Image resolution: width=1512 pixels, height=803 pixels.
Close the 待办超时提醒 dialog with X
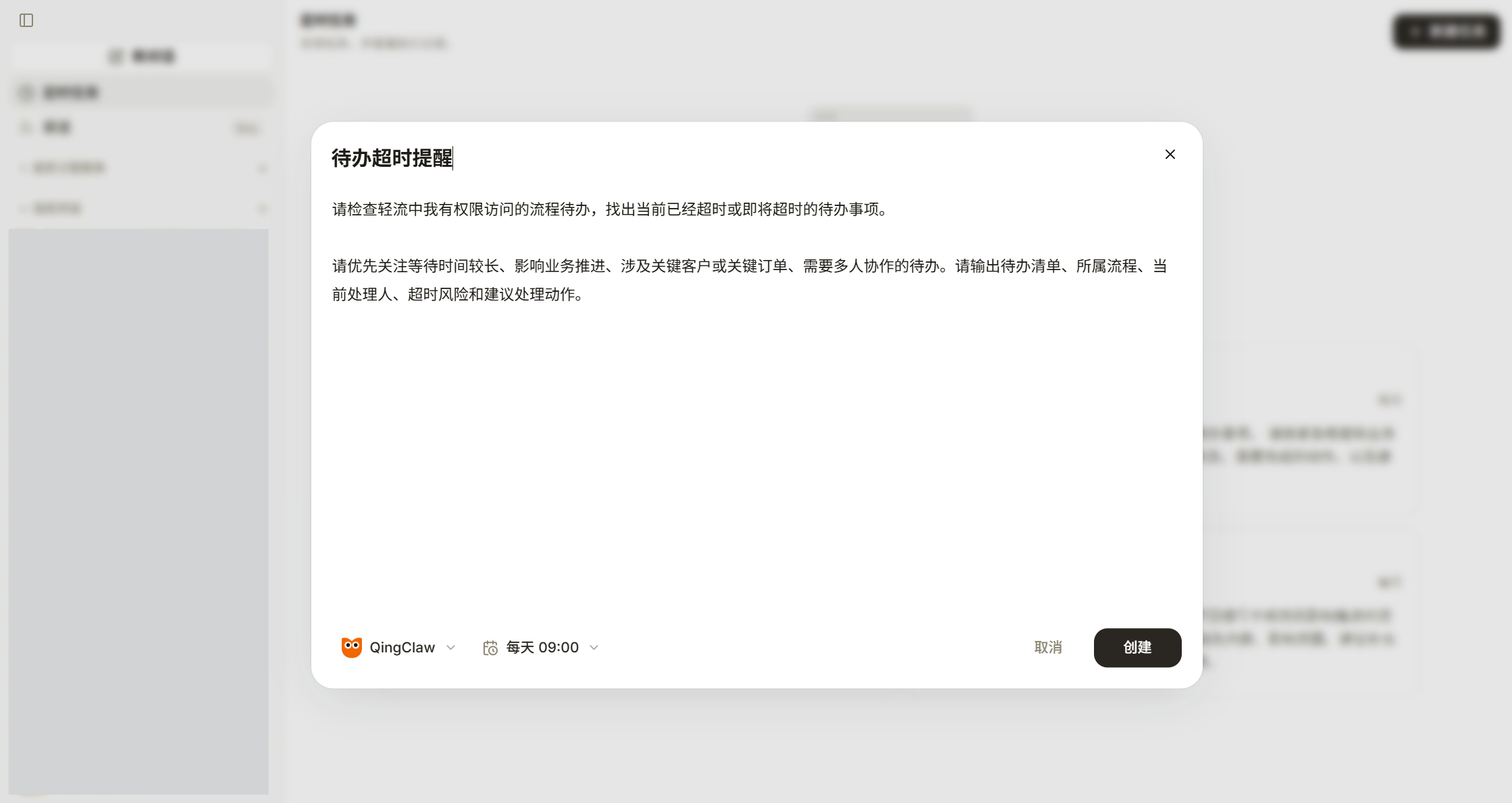coord(1170,155)
